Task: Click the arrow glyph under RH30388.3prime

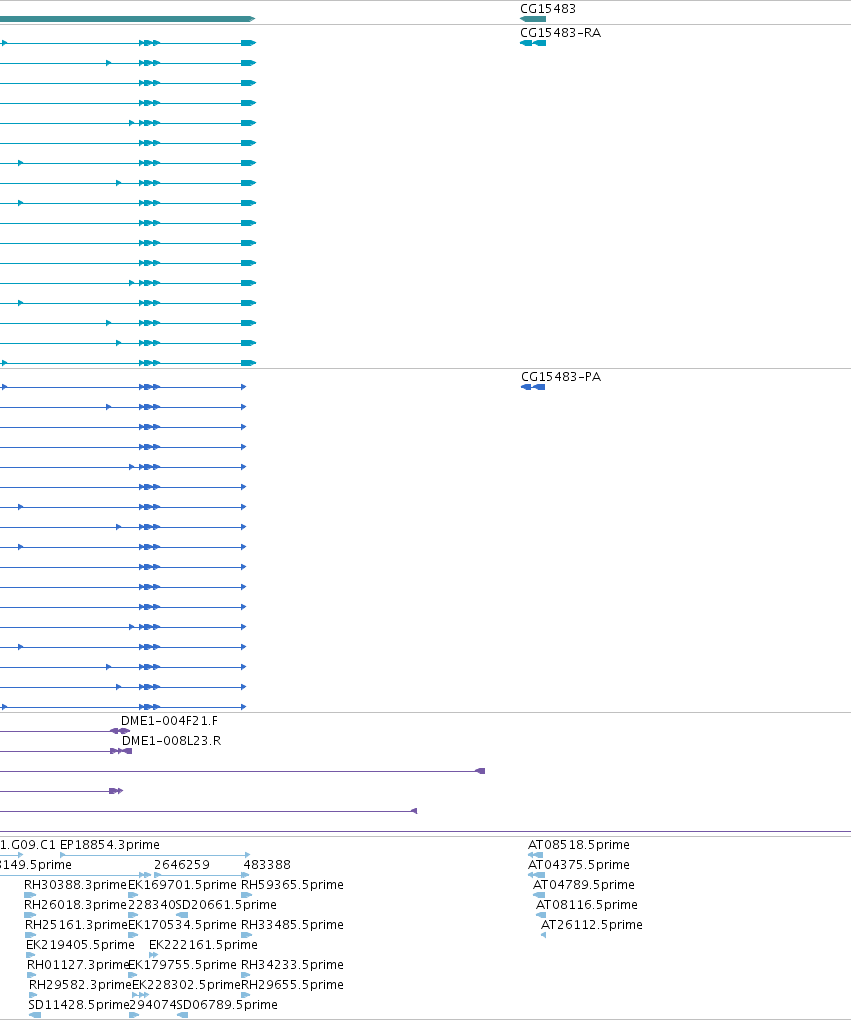Action: click(30, 895)
